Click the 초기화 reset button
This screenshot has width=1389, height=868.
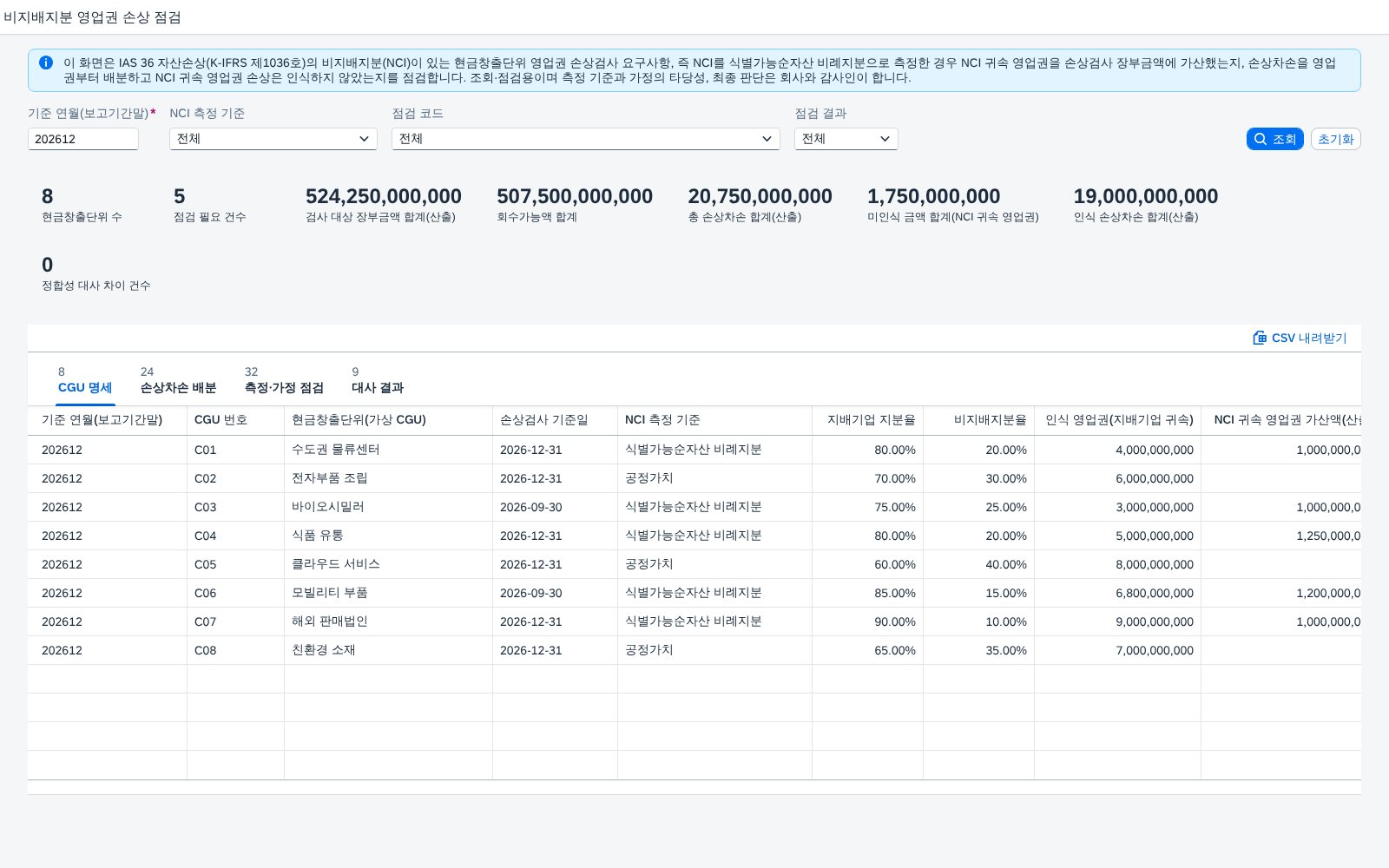point(1335,139)
